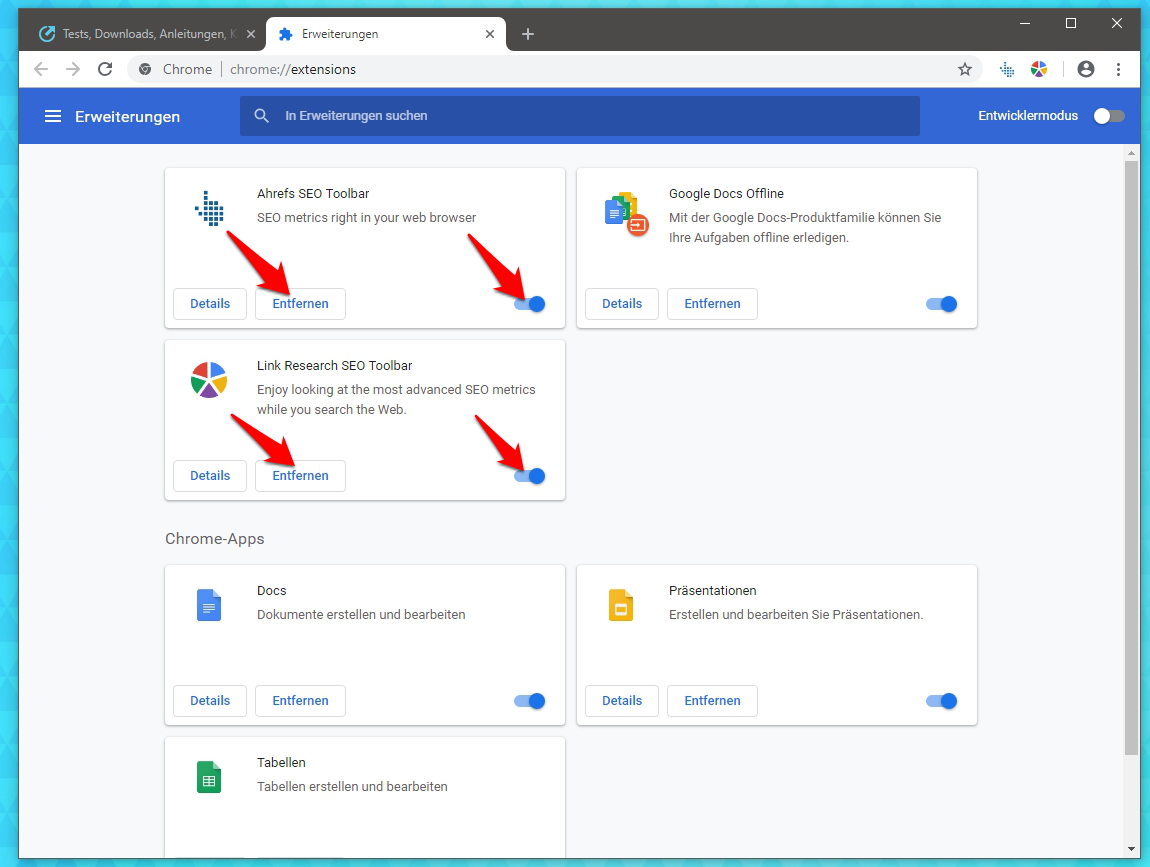The image size is (1150, 867).
Task: Toggle Entwicklermodus switch
Action: click(1108, 116)
